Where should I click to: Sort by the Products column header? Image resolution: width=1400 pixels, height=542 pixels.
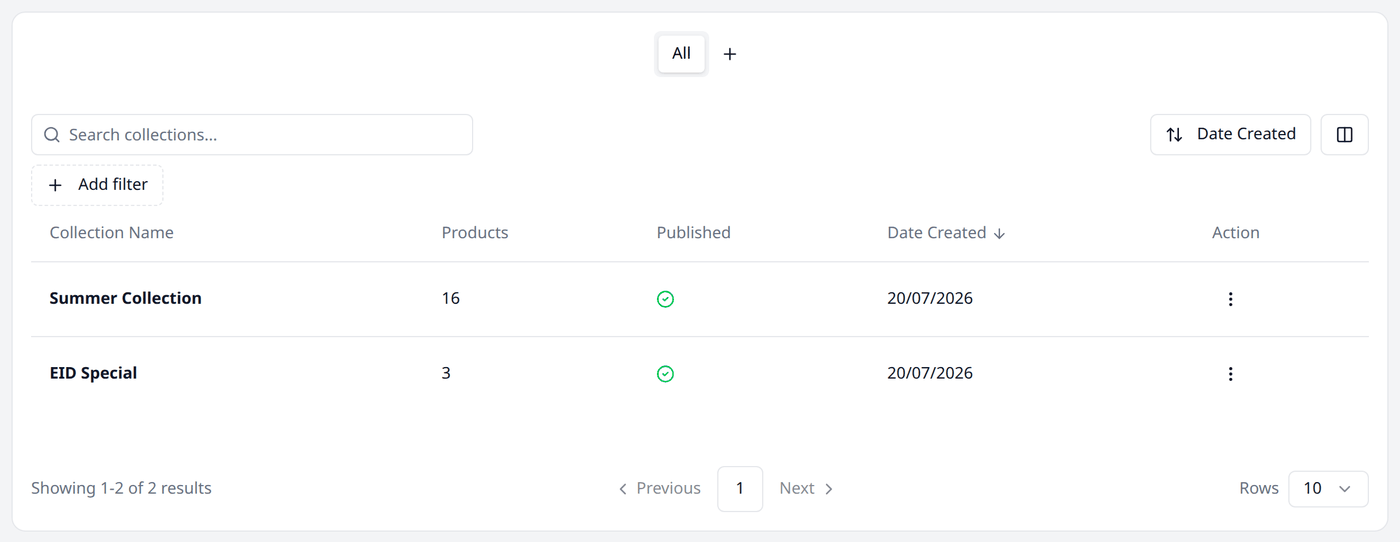[475, 233]
